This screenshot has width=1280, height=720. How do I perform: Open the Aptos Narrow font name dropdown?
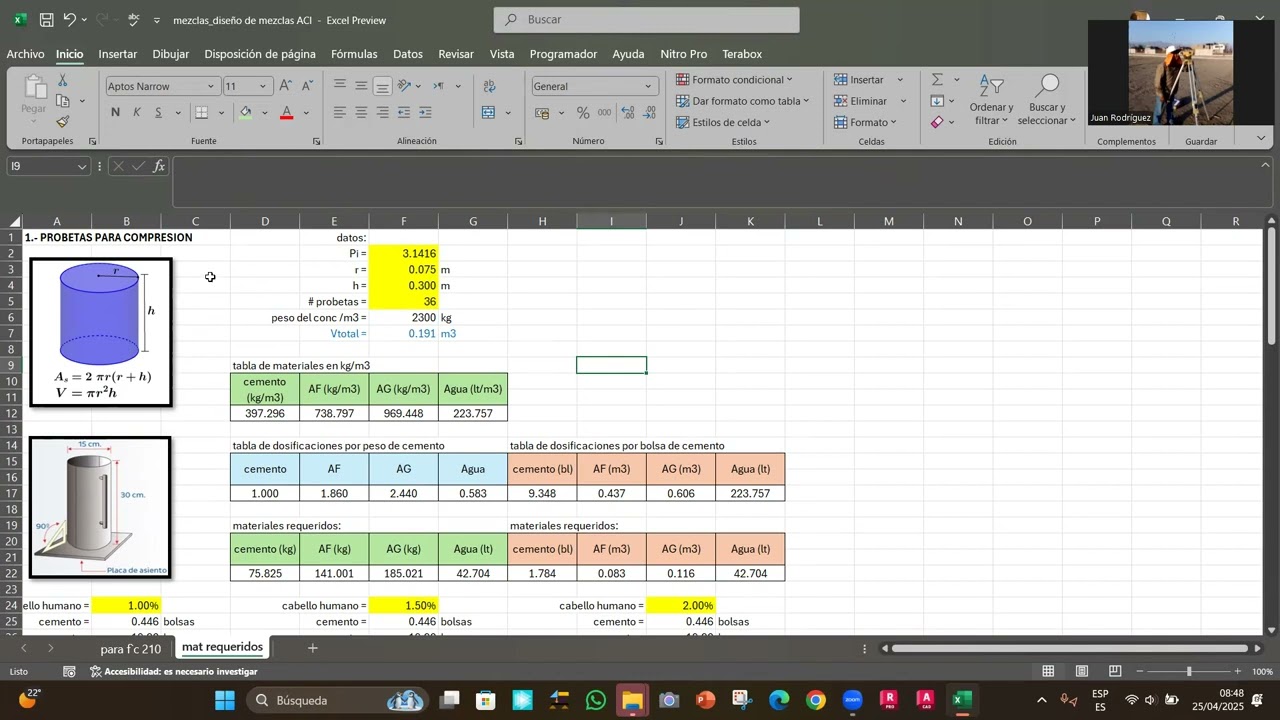click(211, 86)
